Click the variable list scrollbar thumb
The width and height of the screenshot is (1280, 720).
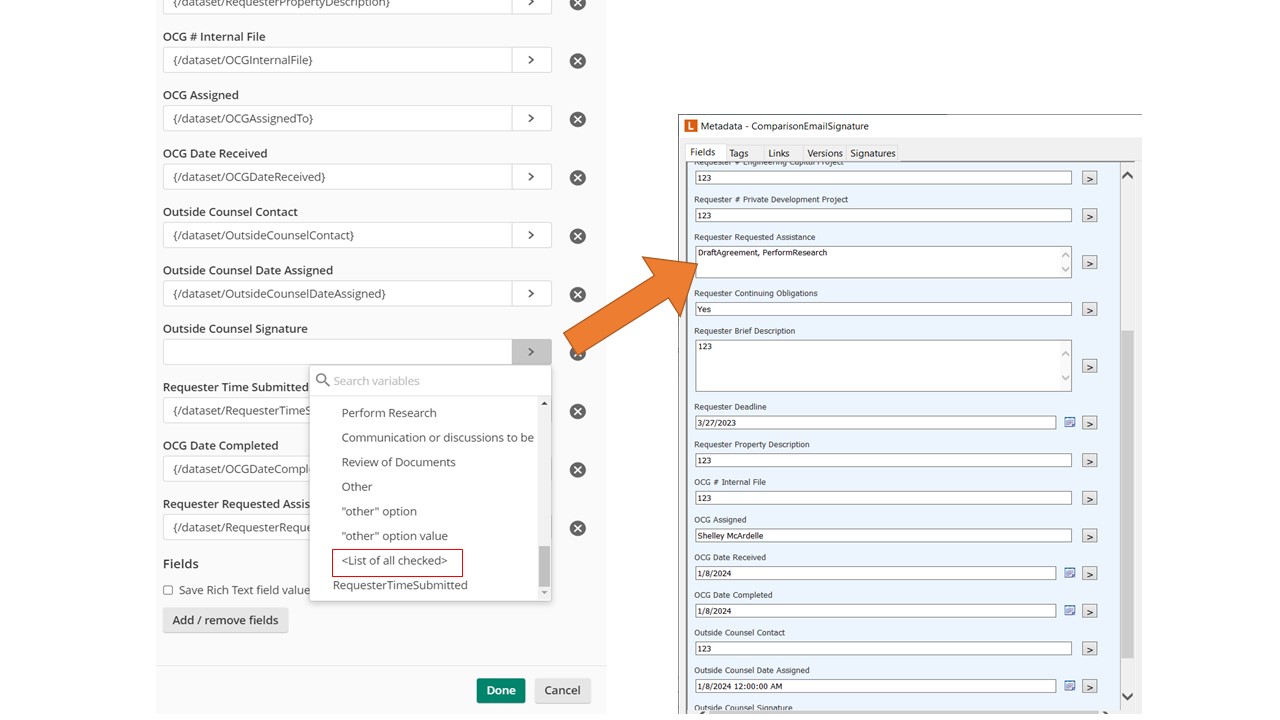click(x=544, y=566)
